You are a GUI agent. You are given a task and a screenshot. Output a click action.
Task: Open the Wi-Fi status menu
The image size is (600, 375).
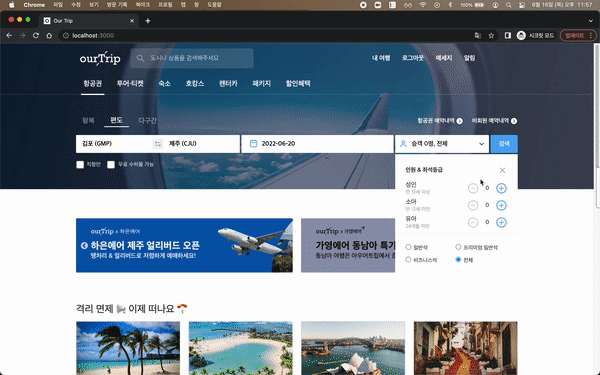click(x=422, y=5)
